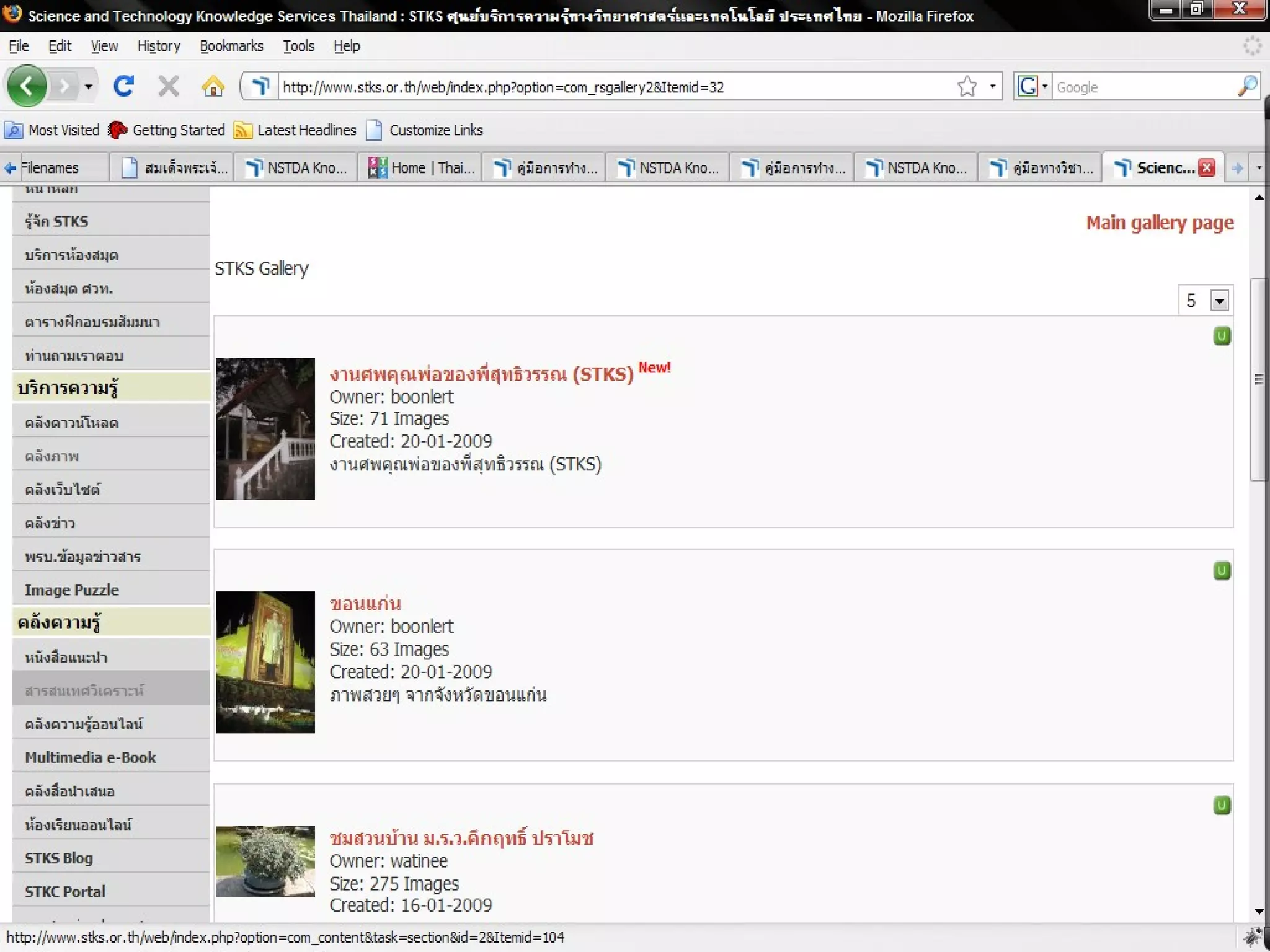Click the green Back navigation arrow
Image resolution: width=1270 pixels, height=952 pixels.
(27, 86)
